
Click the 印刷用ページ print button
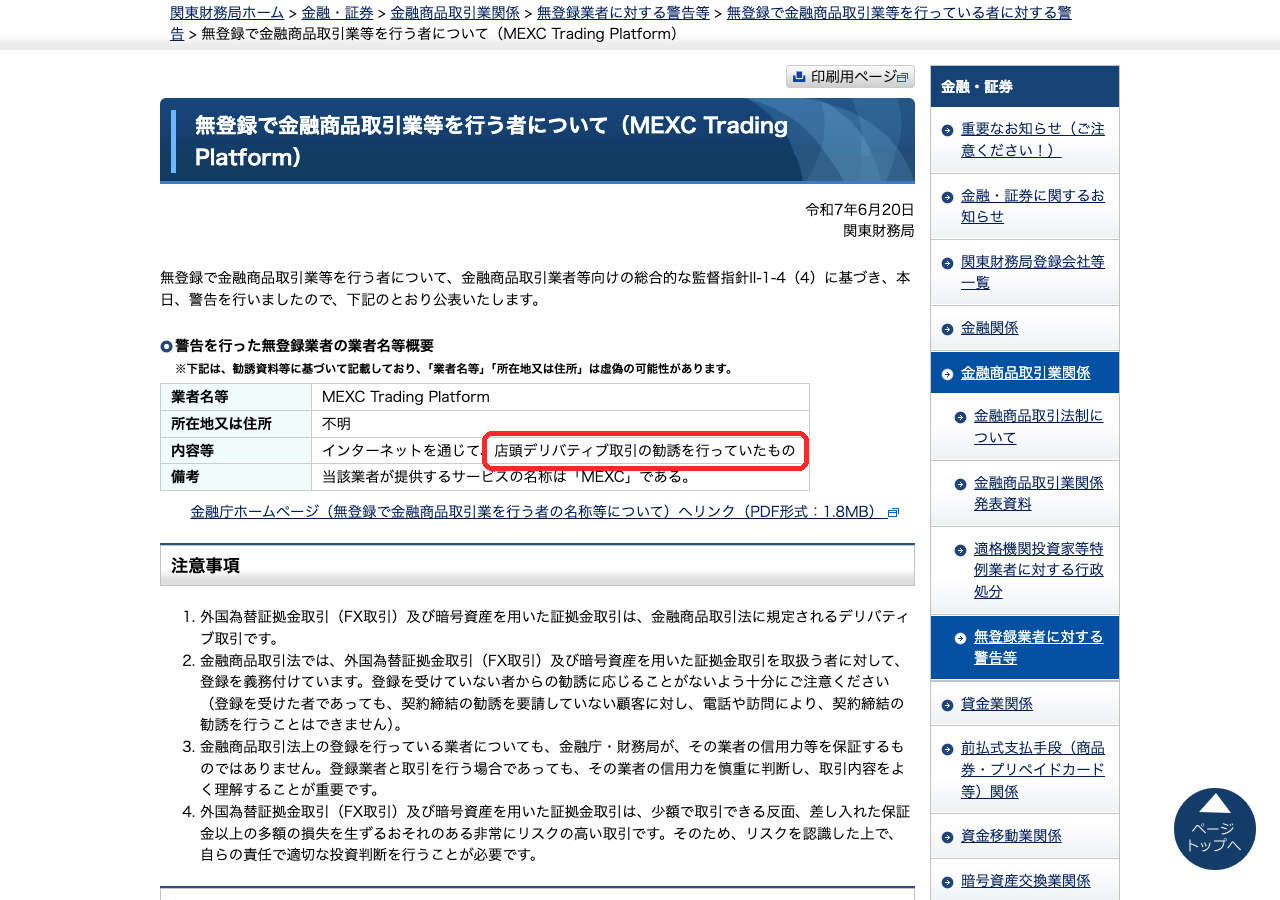click(850, 77)
